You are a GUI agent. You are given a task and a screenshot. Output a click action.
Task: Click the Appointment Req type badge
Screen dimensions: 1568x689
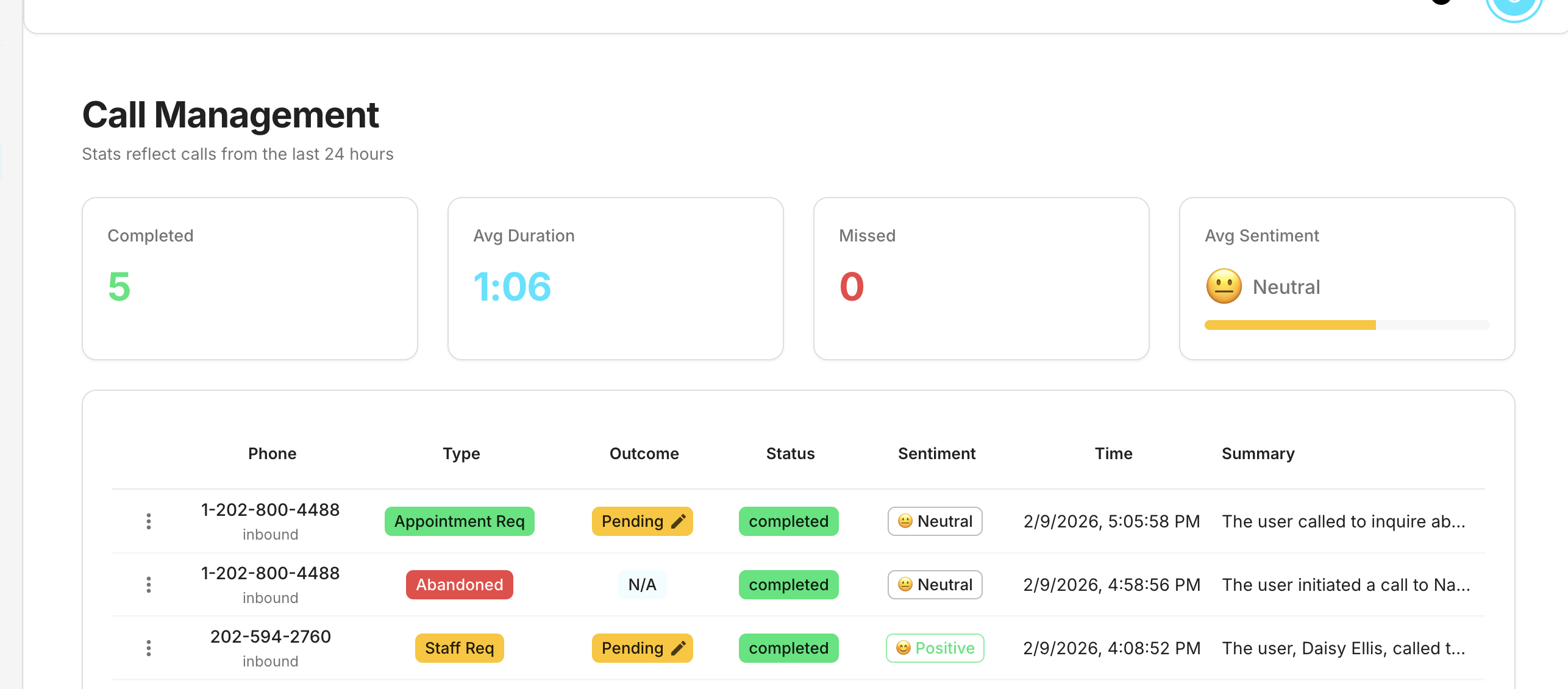[x=459, y=521]
